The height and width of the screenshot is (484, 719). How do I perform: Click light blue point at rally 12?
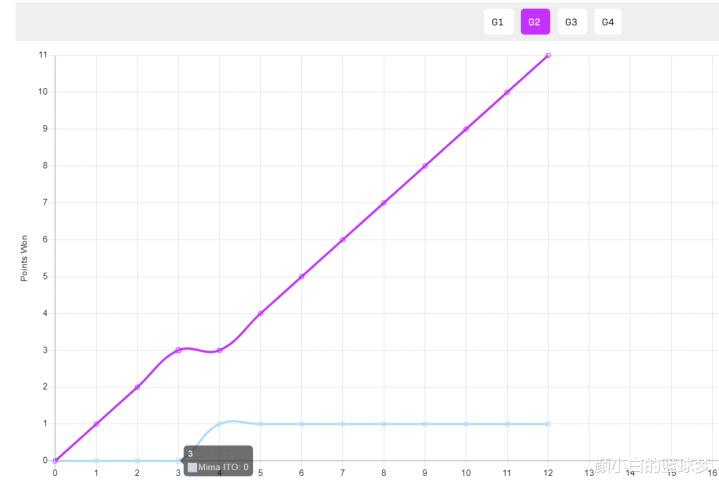tap(548, 424)
